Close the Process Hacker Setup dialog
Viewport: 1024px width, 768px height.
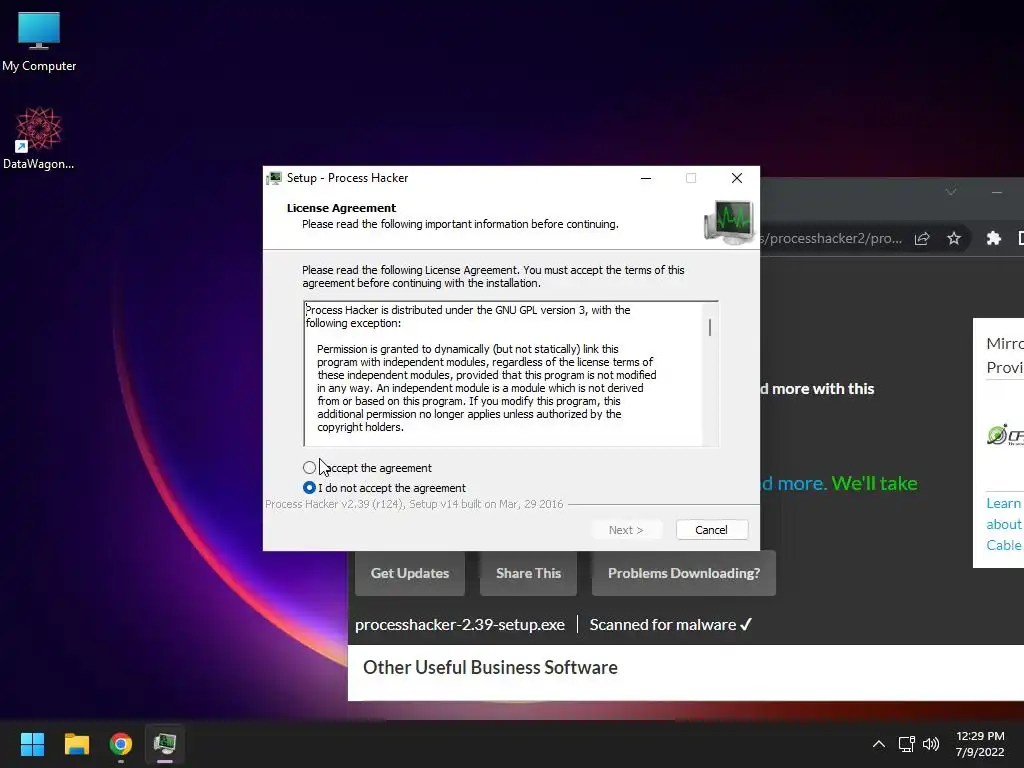(x=737, y=178)
